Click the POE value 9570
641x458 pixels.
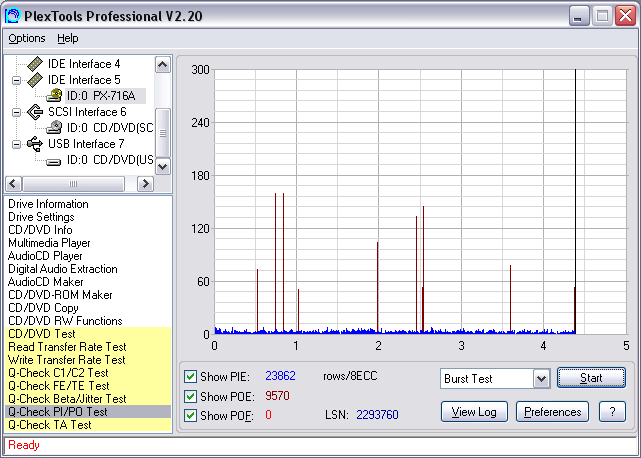click(277, 396)
